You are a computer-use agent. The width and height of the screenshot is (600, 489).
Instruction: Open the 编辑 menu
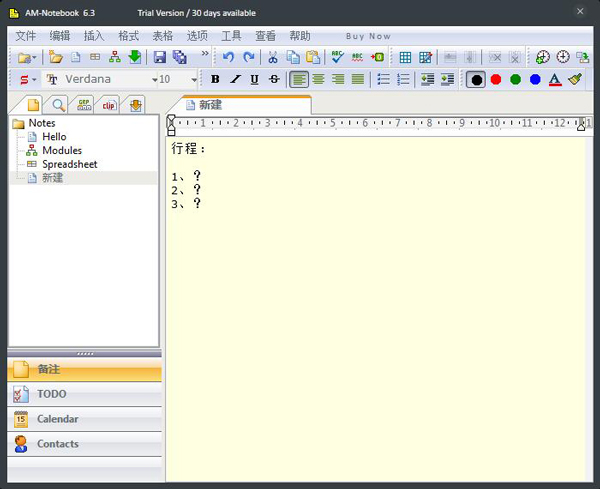60,36
